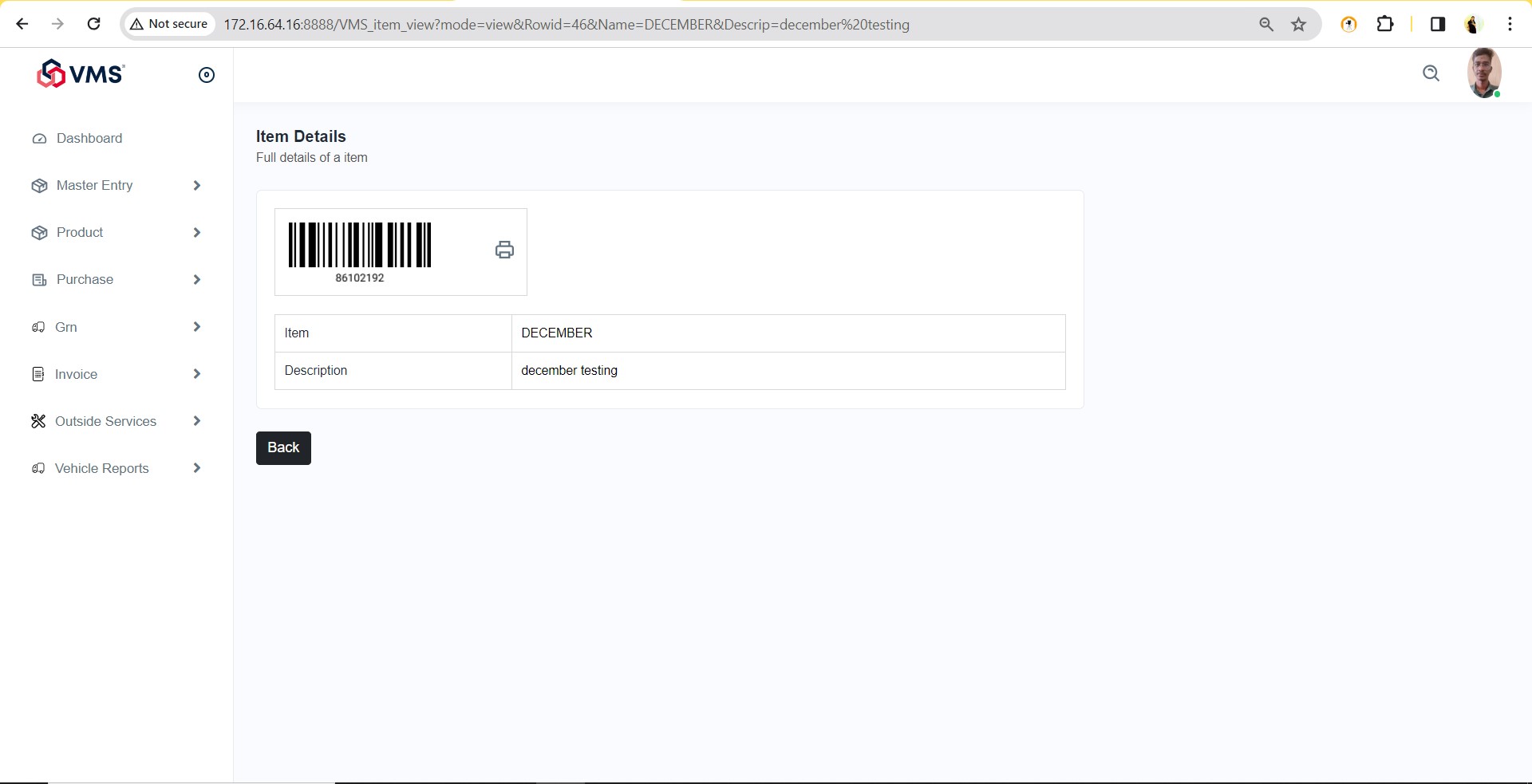This screenshot has height=784, width=1532.
Task: Expand the Product menu chevron
Action: (x=196, y=233)
